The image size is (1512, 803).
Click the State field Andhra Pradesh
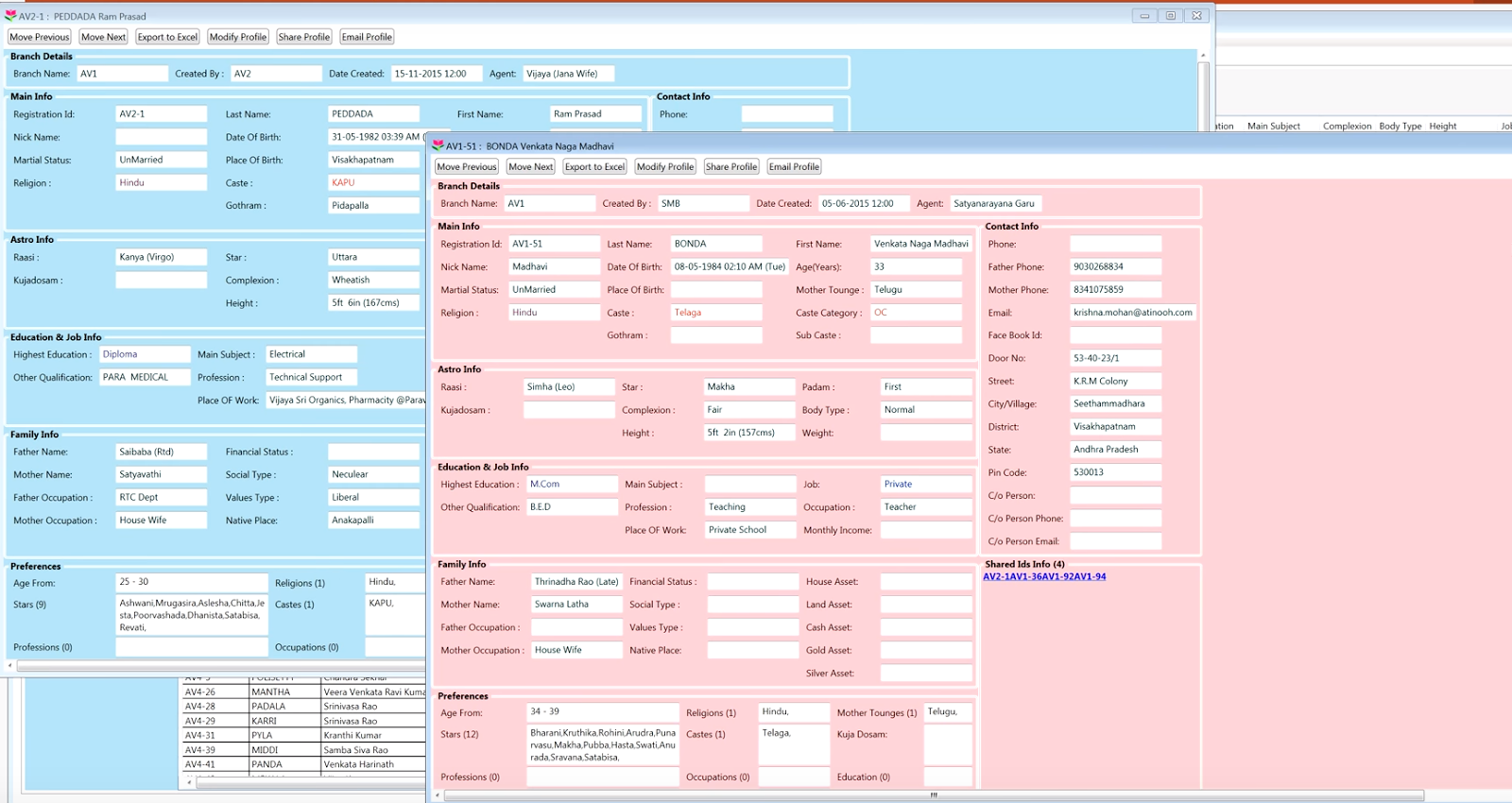[x=1115, y=450]
